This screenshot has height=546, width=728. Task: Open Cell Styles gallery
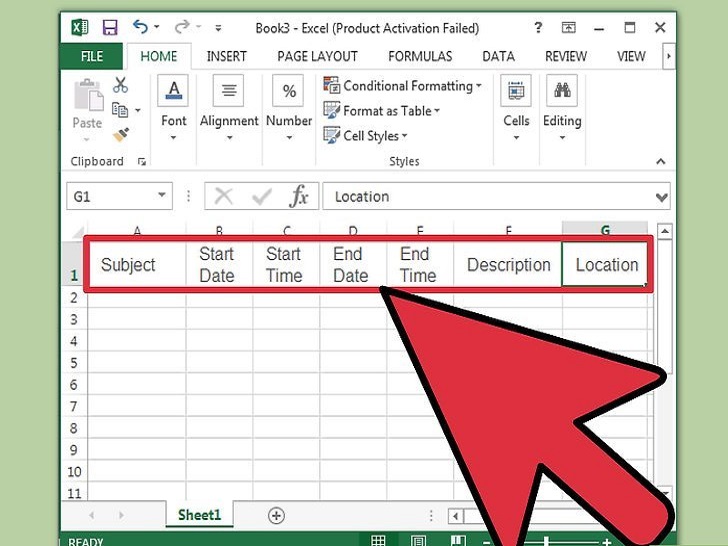pos(365,136)
